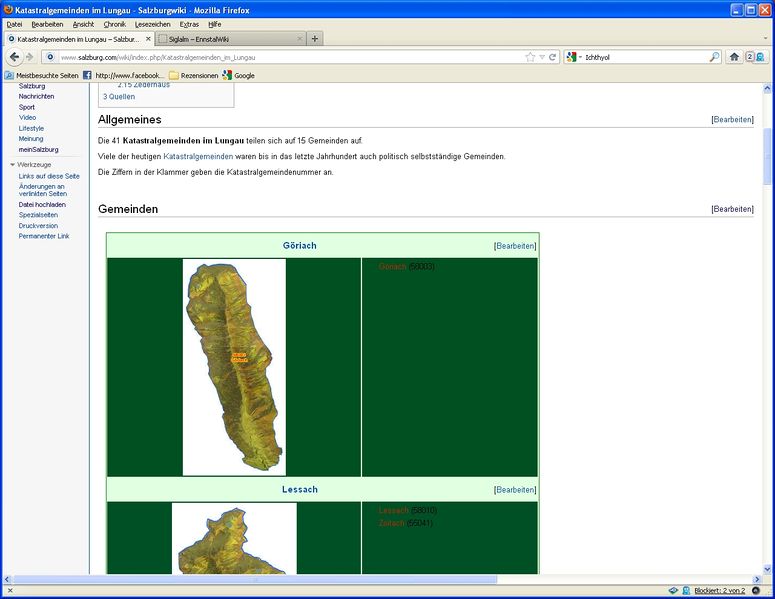Viewport: 775px width, 599px height.
Task: Open the Facebook bookmark
Action: point(124,75)
